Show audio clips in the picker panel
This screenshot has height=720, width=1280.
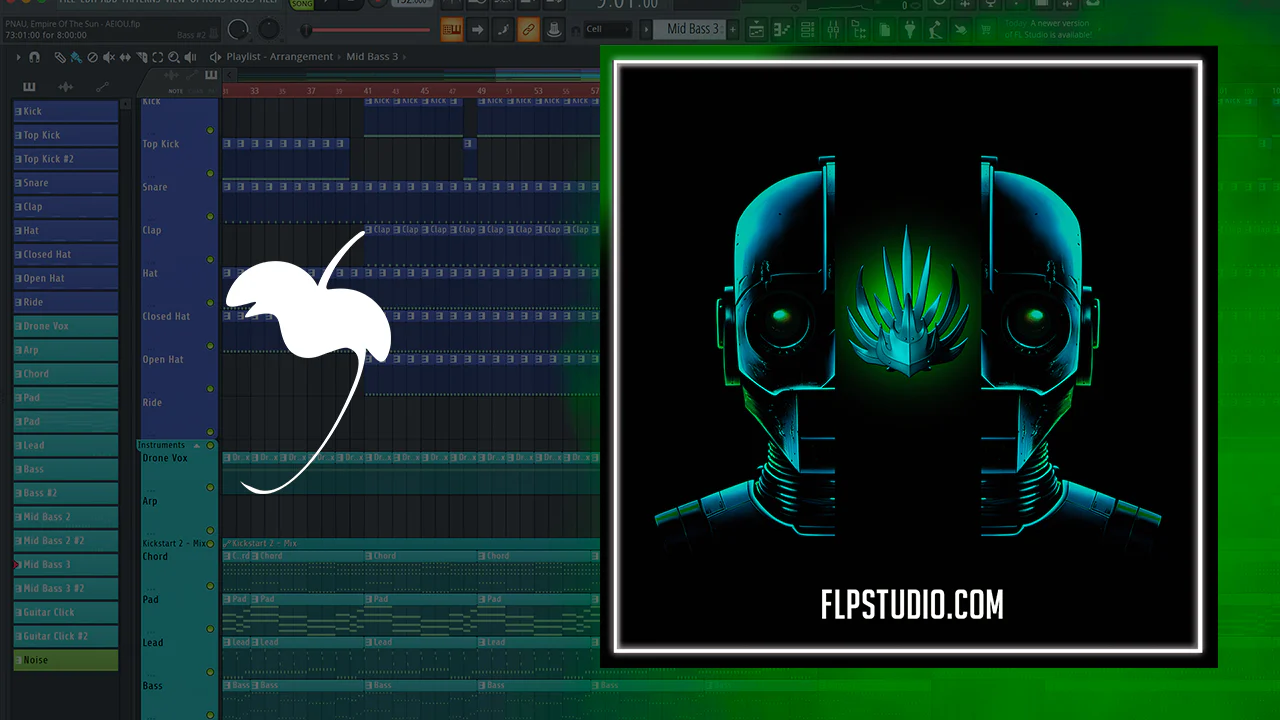tap(66, 87)
